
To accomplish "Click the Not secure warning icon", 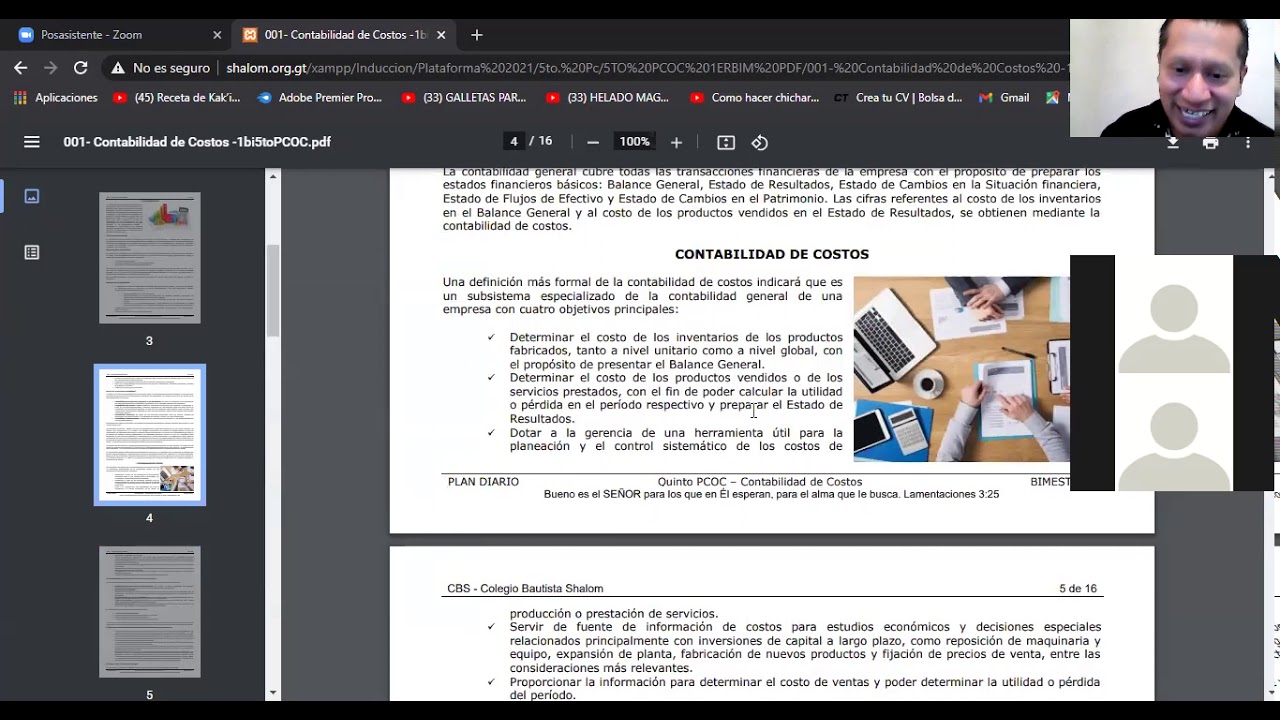I will pyautogui.click(x=118, y=68).
